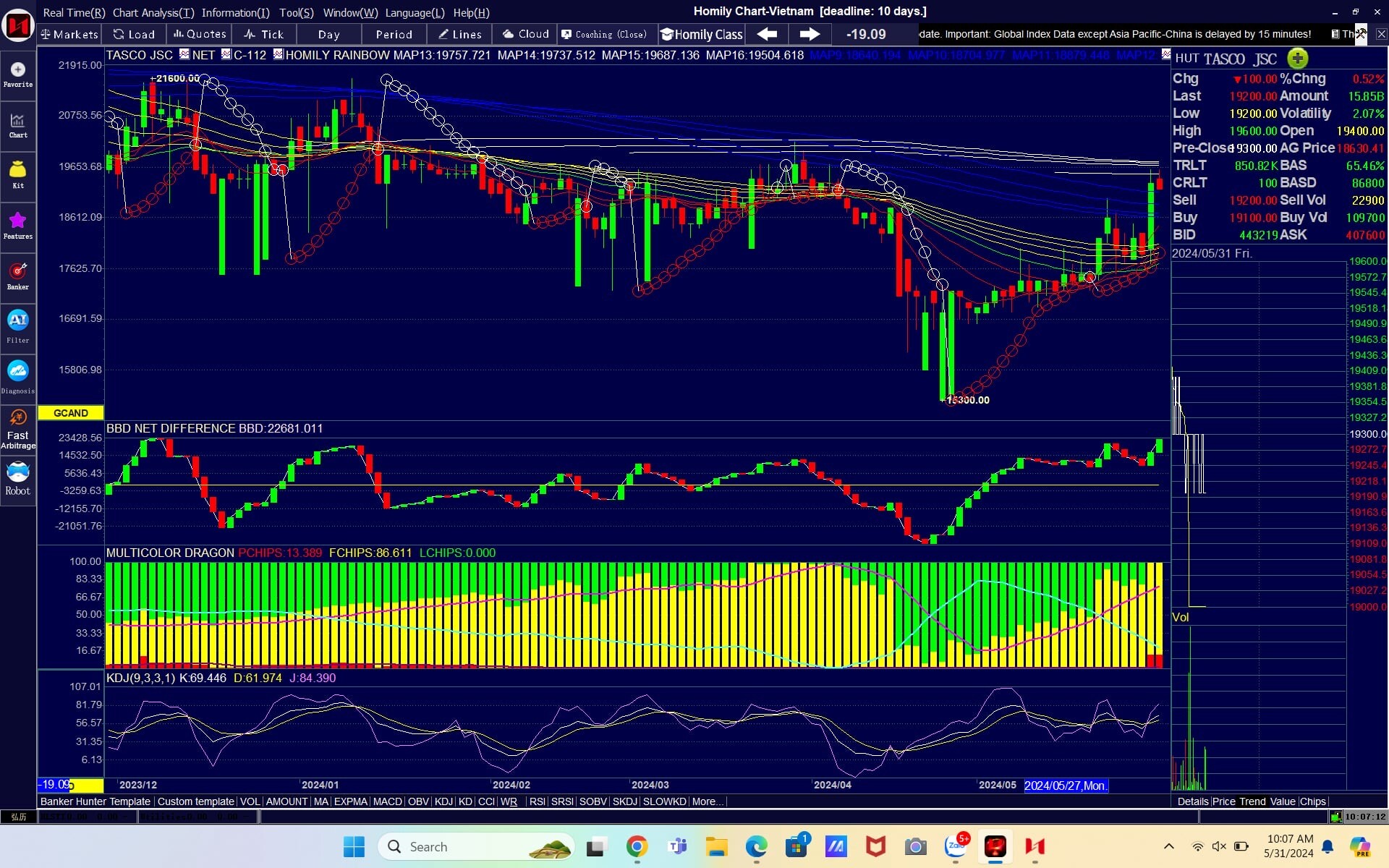Open the Help(H) menu

471,12
